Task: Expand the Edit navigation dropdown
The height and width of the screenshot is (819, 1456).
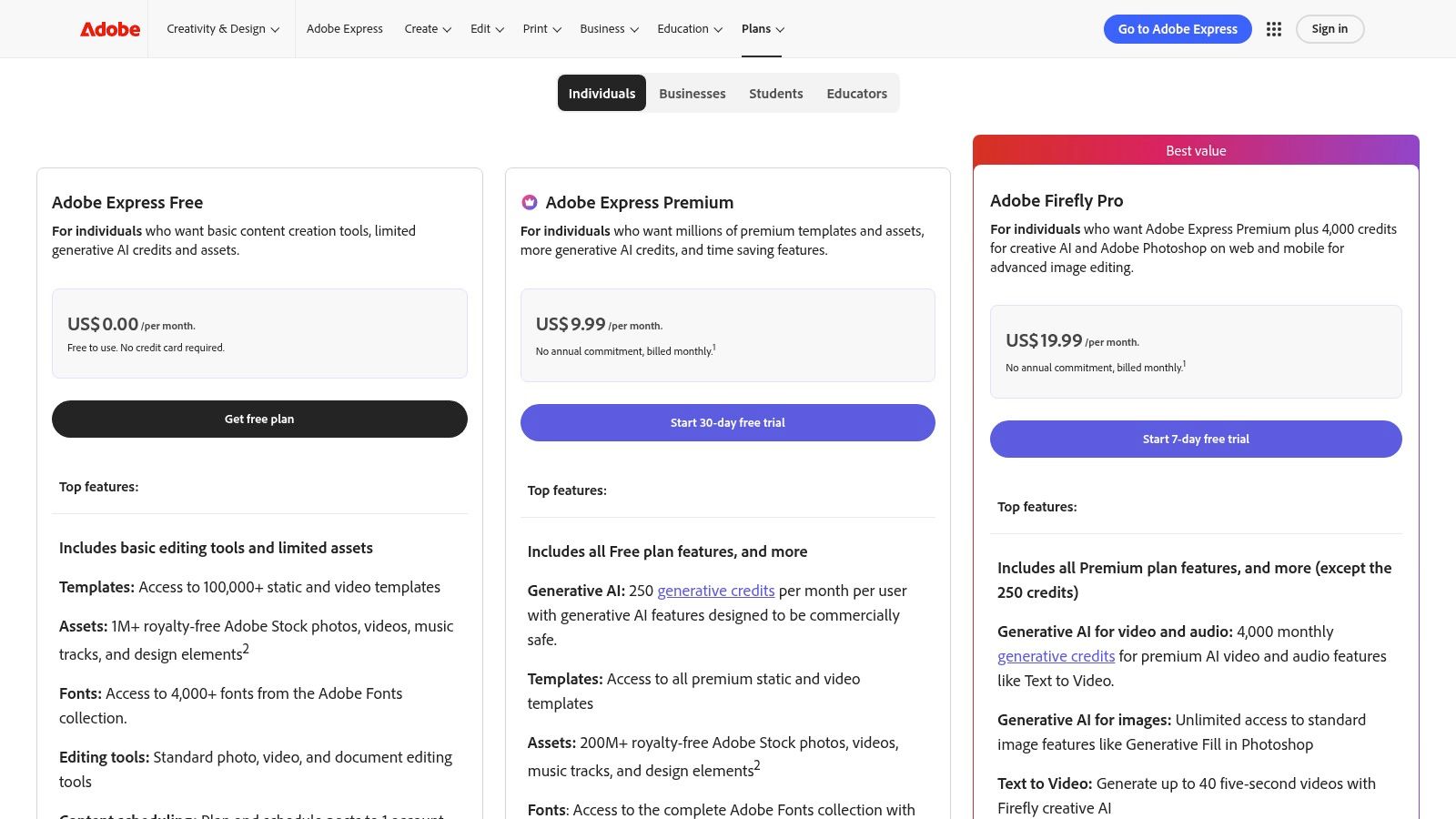Action: (x=486, y=28)
